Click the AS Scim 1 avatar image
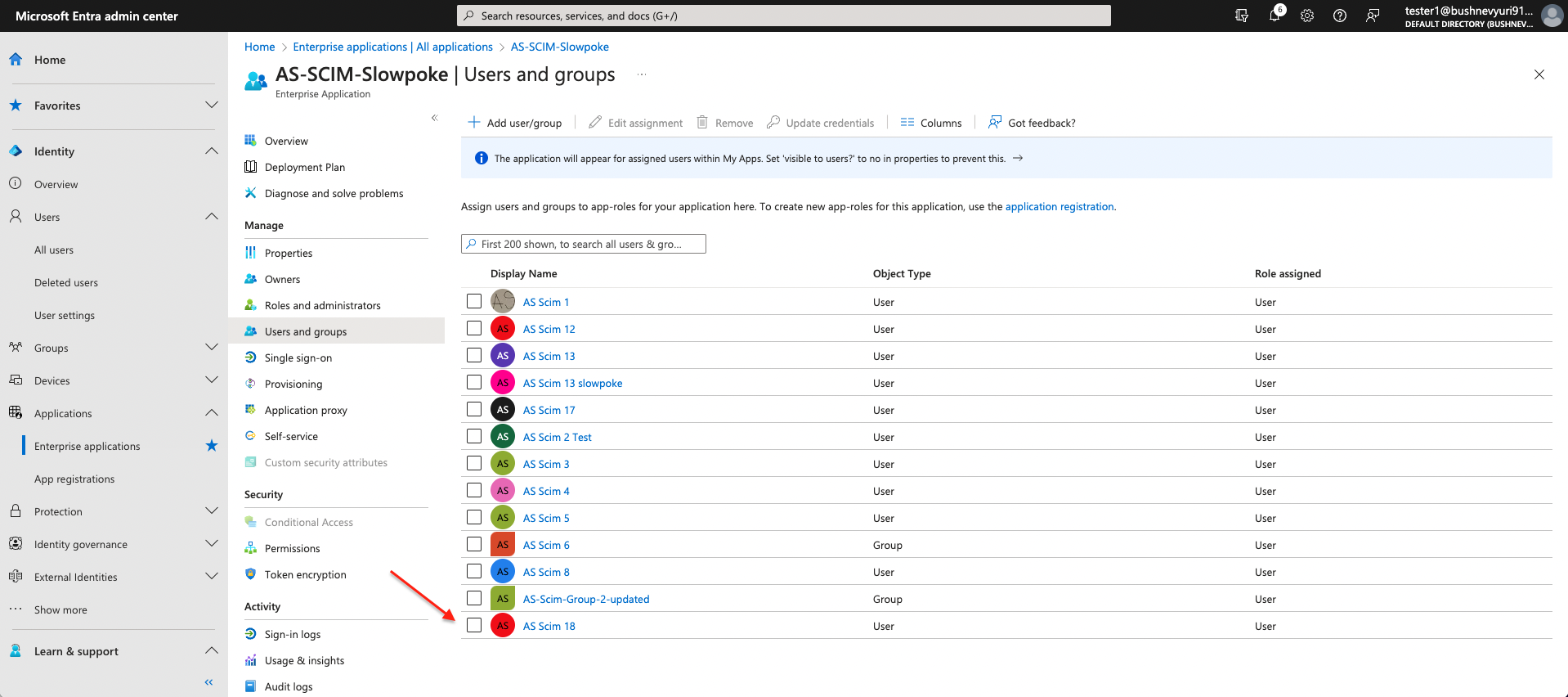Image resolution: width=1568 pixels, height=697 pixels. click(x=503, y=301)
